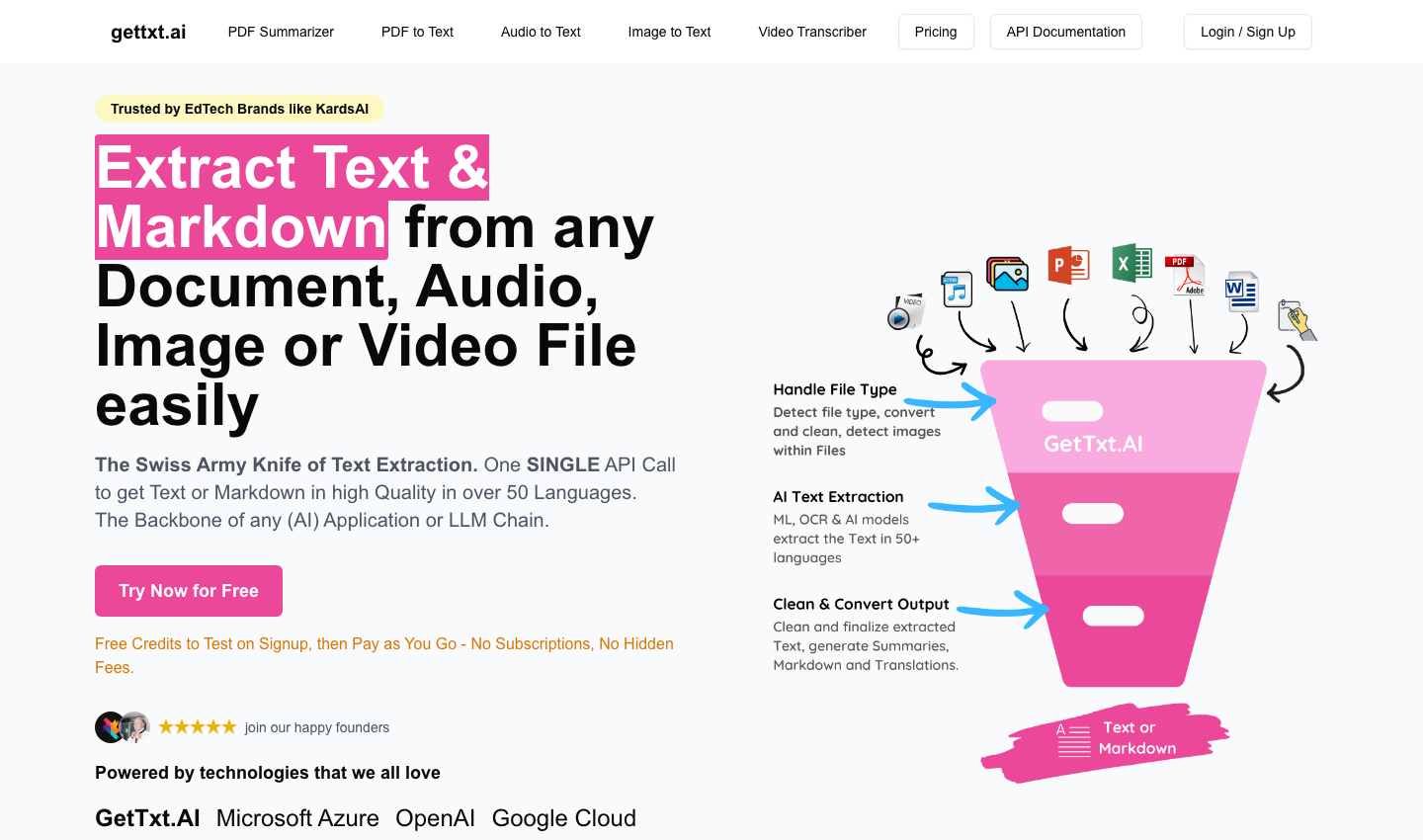Open the PDF to Text page

[417, 32]
